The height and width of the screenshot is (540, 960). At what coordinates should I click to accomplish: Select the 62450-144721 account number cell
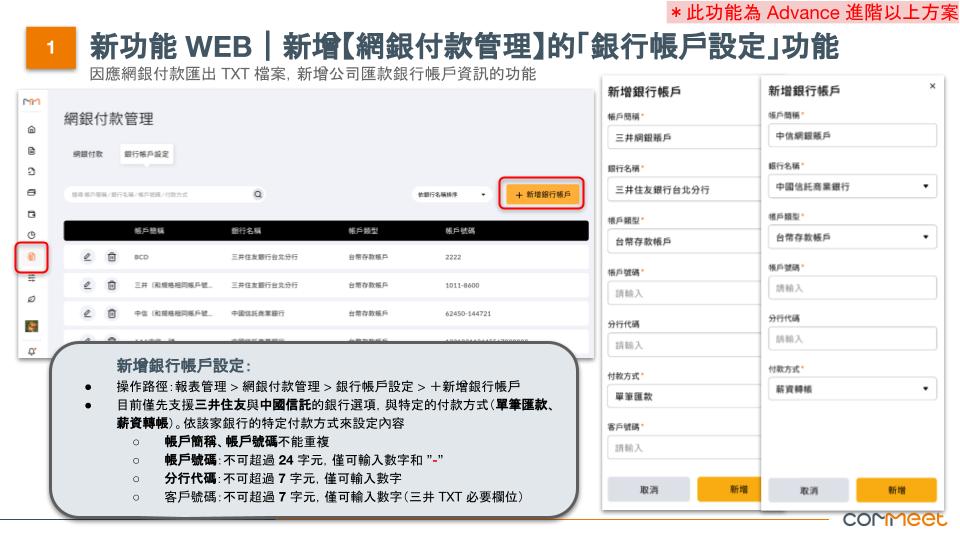click(x=468, y=313)
